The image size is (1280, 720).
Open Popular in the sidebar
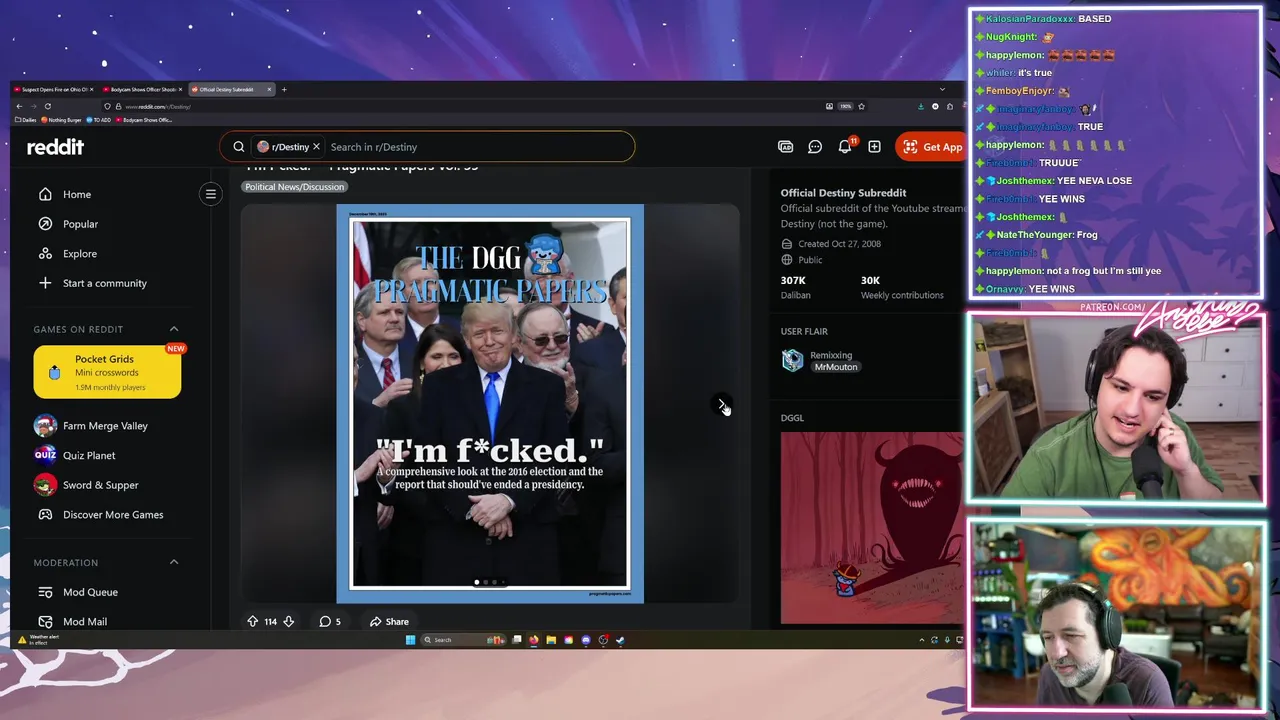point(80,224)
